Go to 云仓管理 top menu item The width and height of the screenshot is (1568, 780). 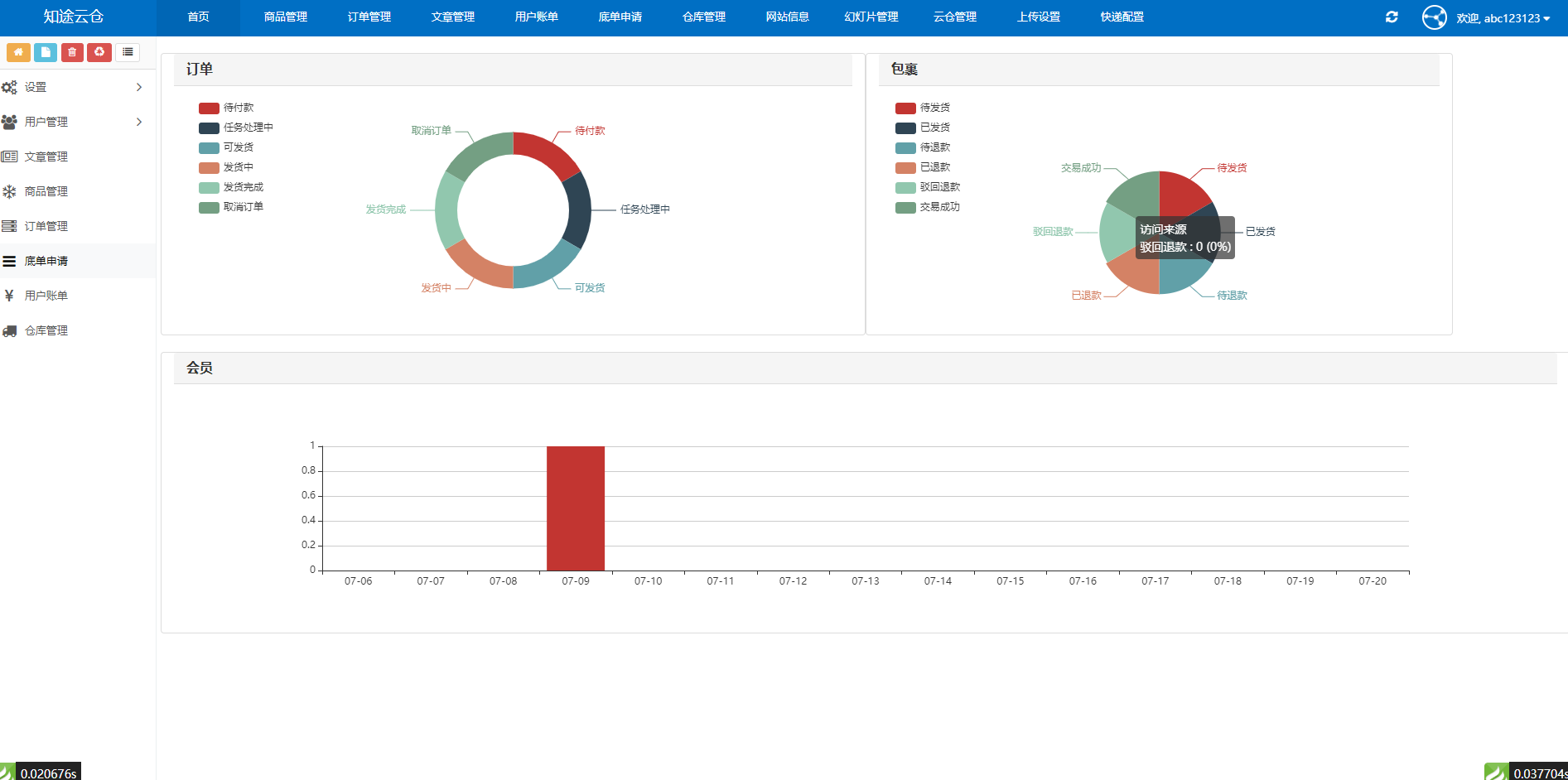pos(954,17)
